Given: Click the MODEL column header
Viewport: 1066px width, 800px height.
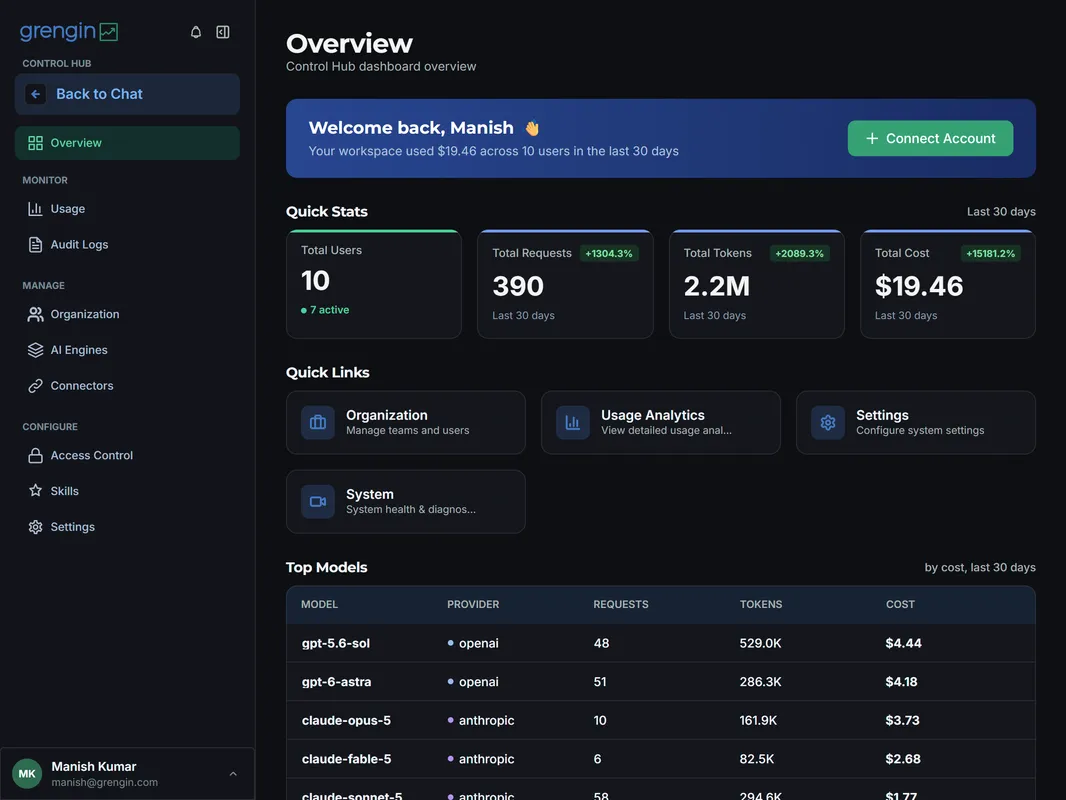Looking at the screenshot, I should coord(320,604).
